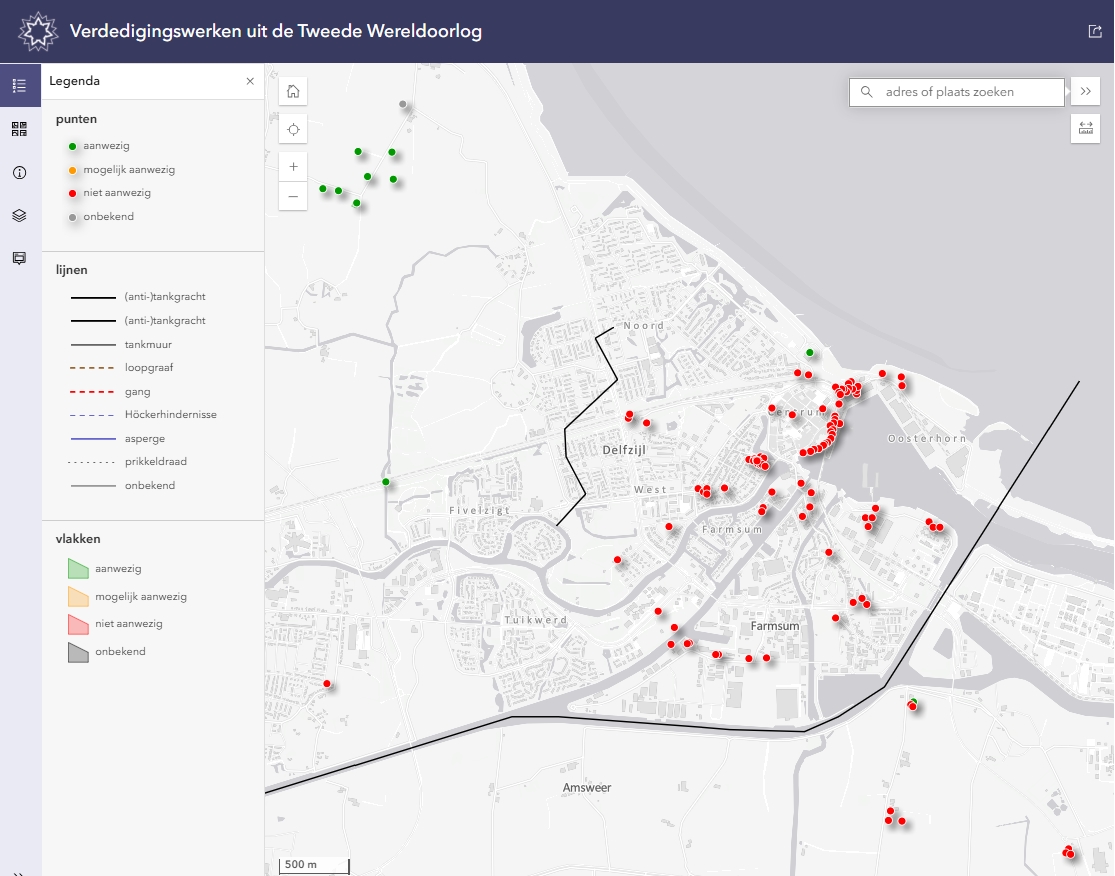Screen dimensions: 1115x876
Task: Open the basemap gallery icon
Action: (x=19, y=129)
